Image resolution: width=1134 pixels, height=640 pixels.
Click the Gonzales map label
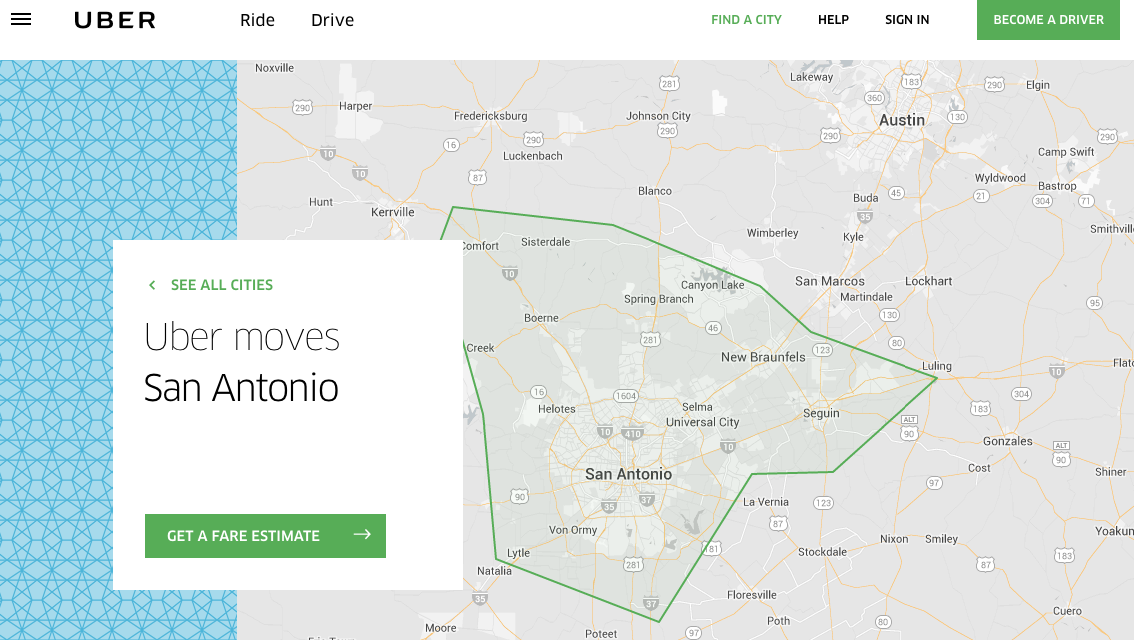(x=1007, y=441)
